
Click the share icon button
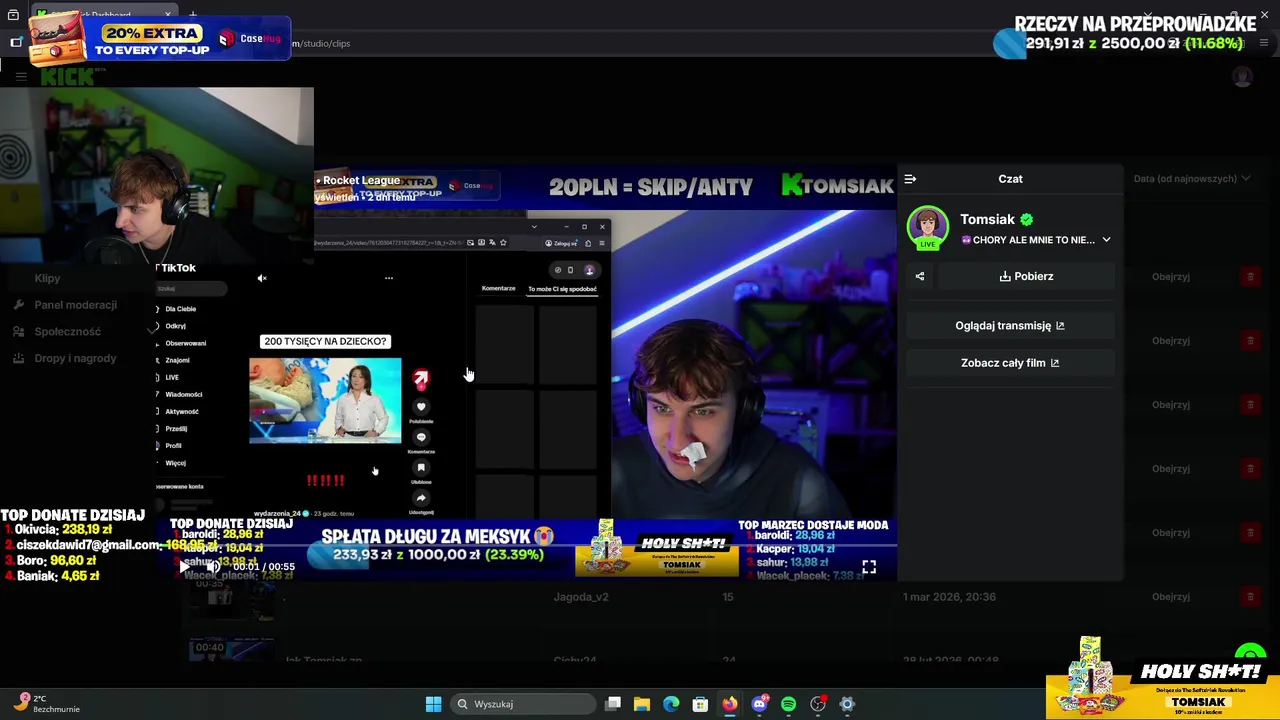(920, 276)
